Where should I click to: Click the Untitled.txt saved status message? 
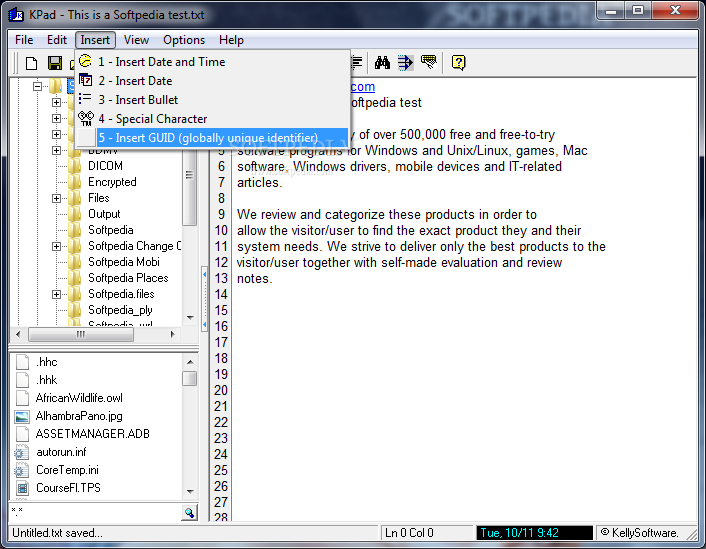[58, 533]
